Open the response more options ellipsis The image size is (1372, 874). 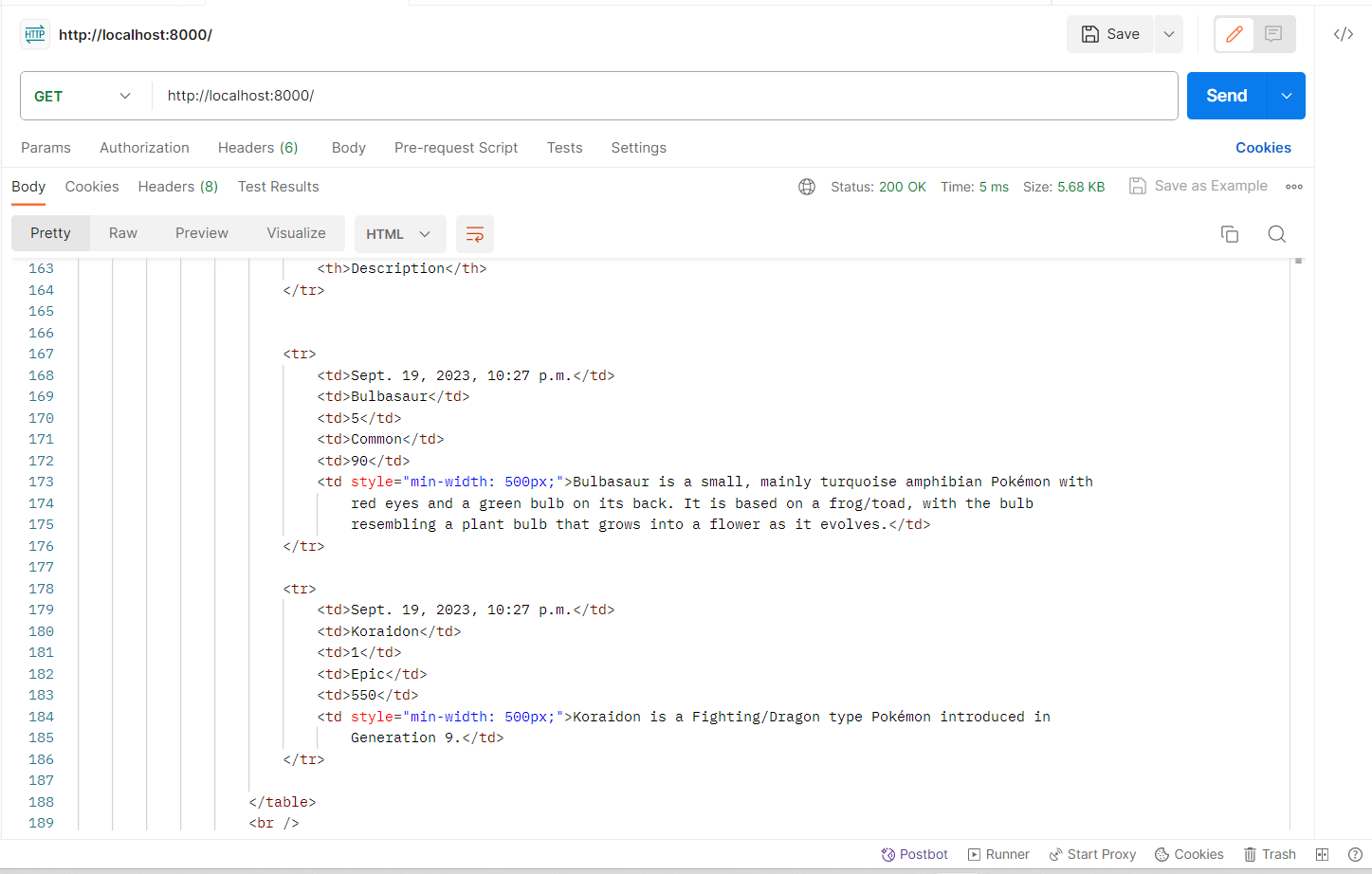1294,187
